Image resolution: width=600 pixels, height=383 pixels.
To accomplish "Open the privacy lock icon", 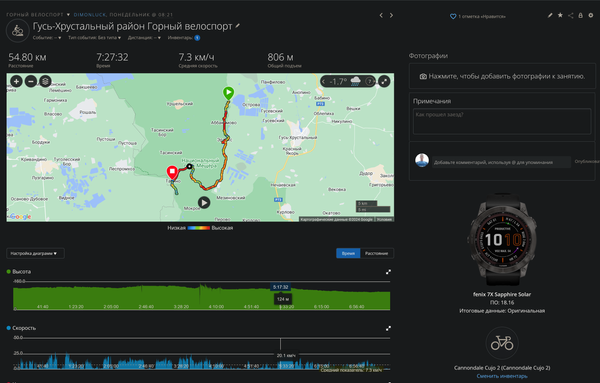I will click(x=580, y=15).
